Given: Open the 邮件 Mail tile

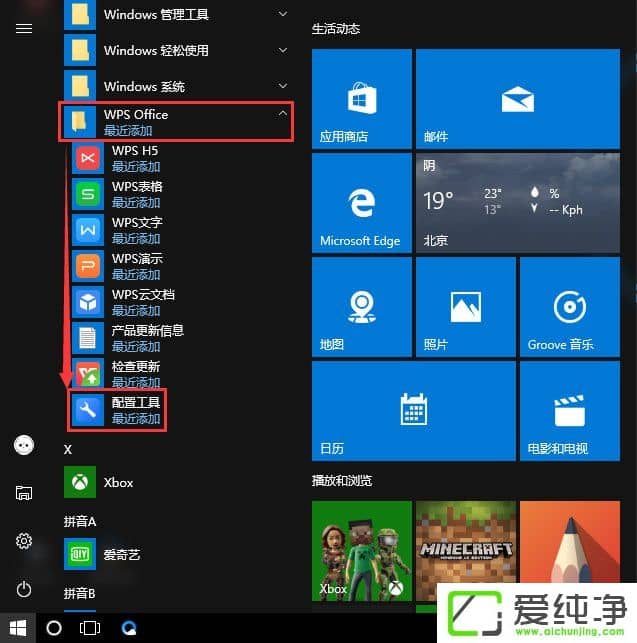Looking at the screenshot, I should (x=518, y=98).
